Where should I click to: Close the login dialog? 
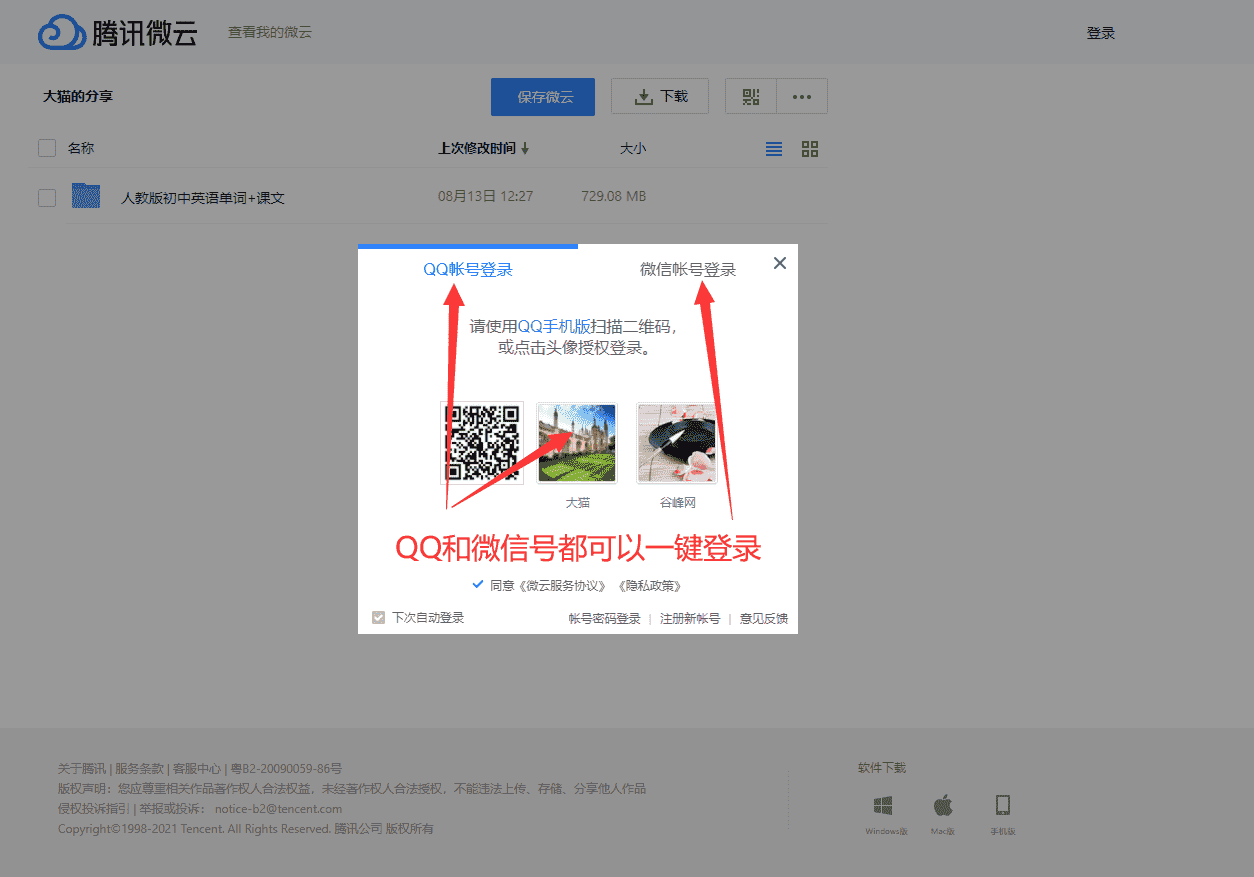click(x=780, y=263)
